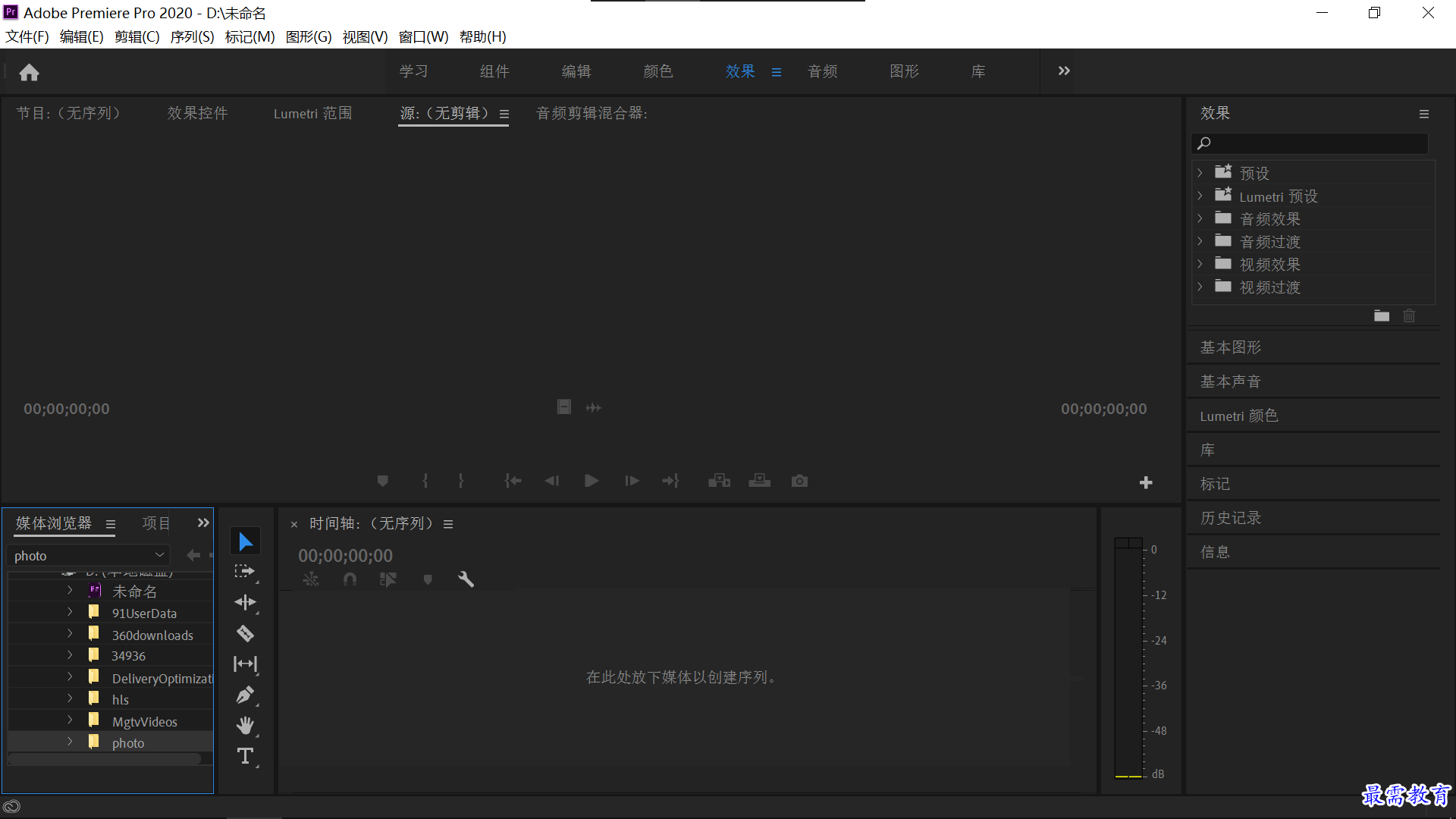Expand the 音频效果 folder
The image size is (1456, 819).
pos(1200,218)
